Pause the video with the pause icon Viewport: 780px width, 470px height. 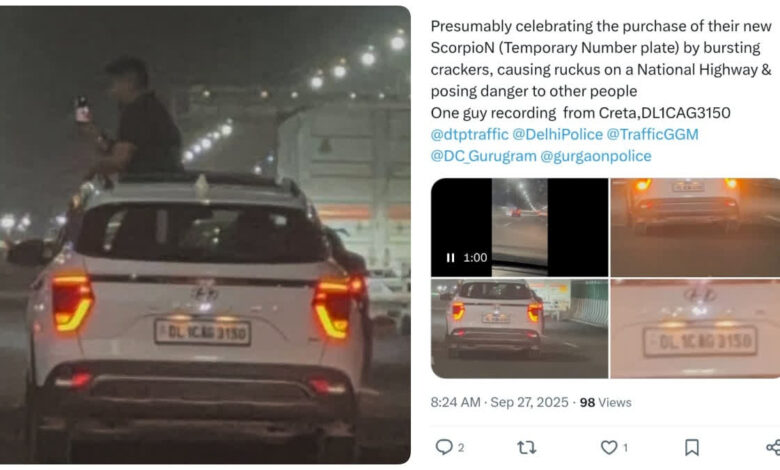point(450,258)
